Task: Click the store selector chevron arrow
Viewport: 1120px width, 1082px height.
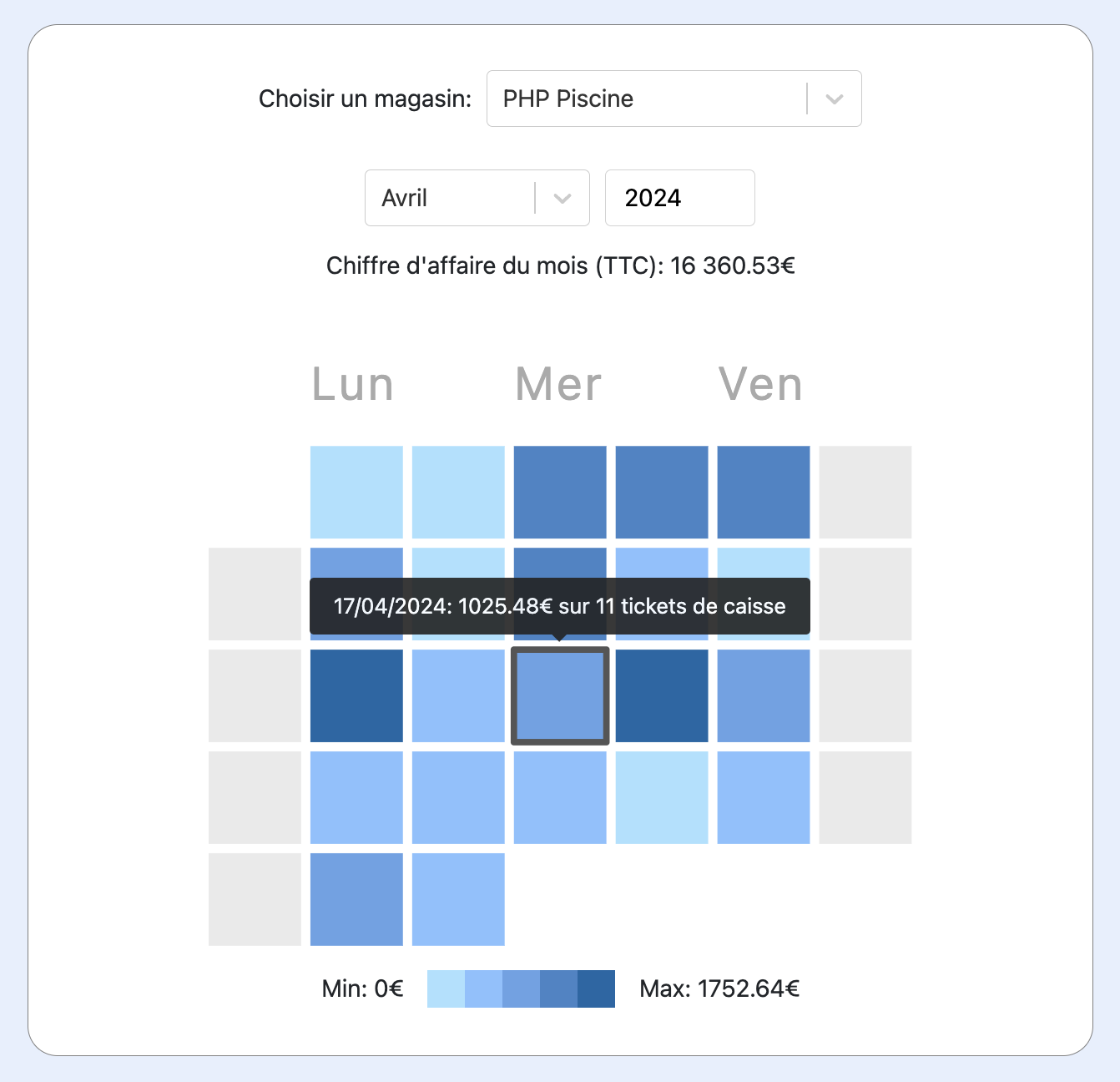Action: pyautogui.click(x=834, y=99)
